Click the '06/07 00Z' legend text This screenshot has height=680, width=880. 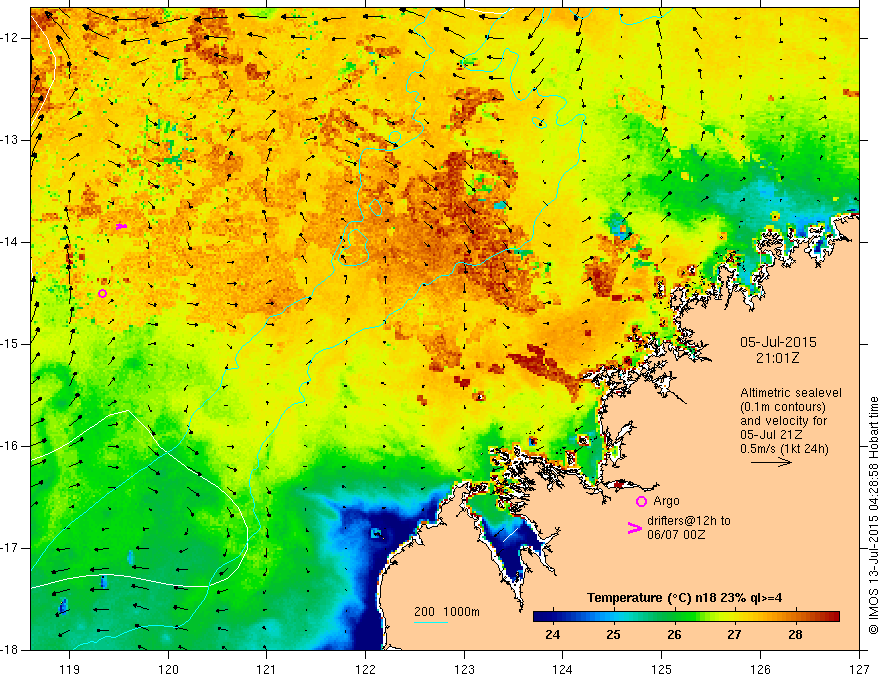(x=676, y=535)
